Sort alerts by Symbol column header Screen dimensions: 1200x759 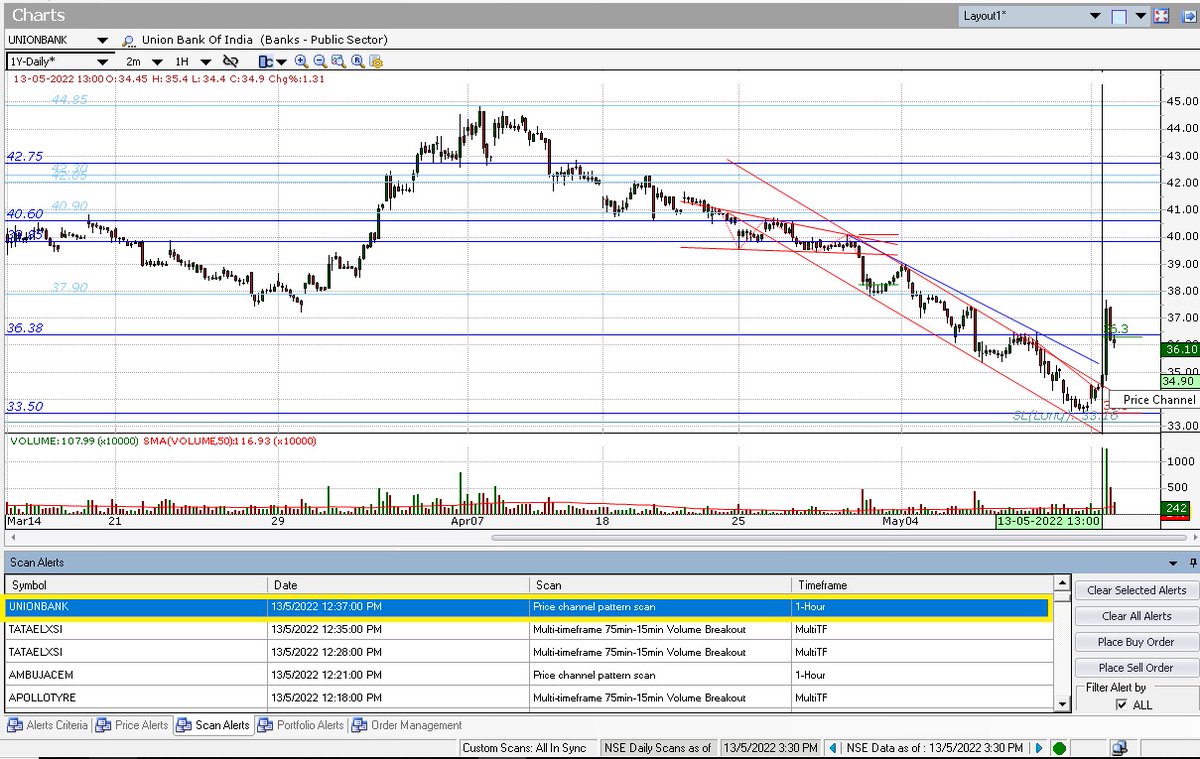point(136,585)
